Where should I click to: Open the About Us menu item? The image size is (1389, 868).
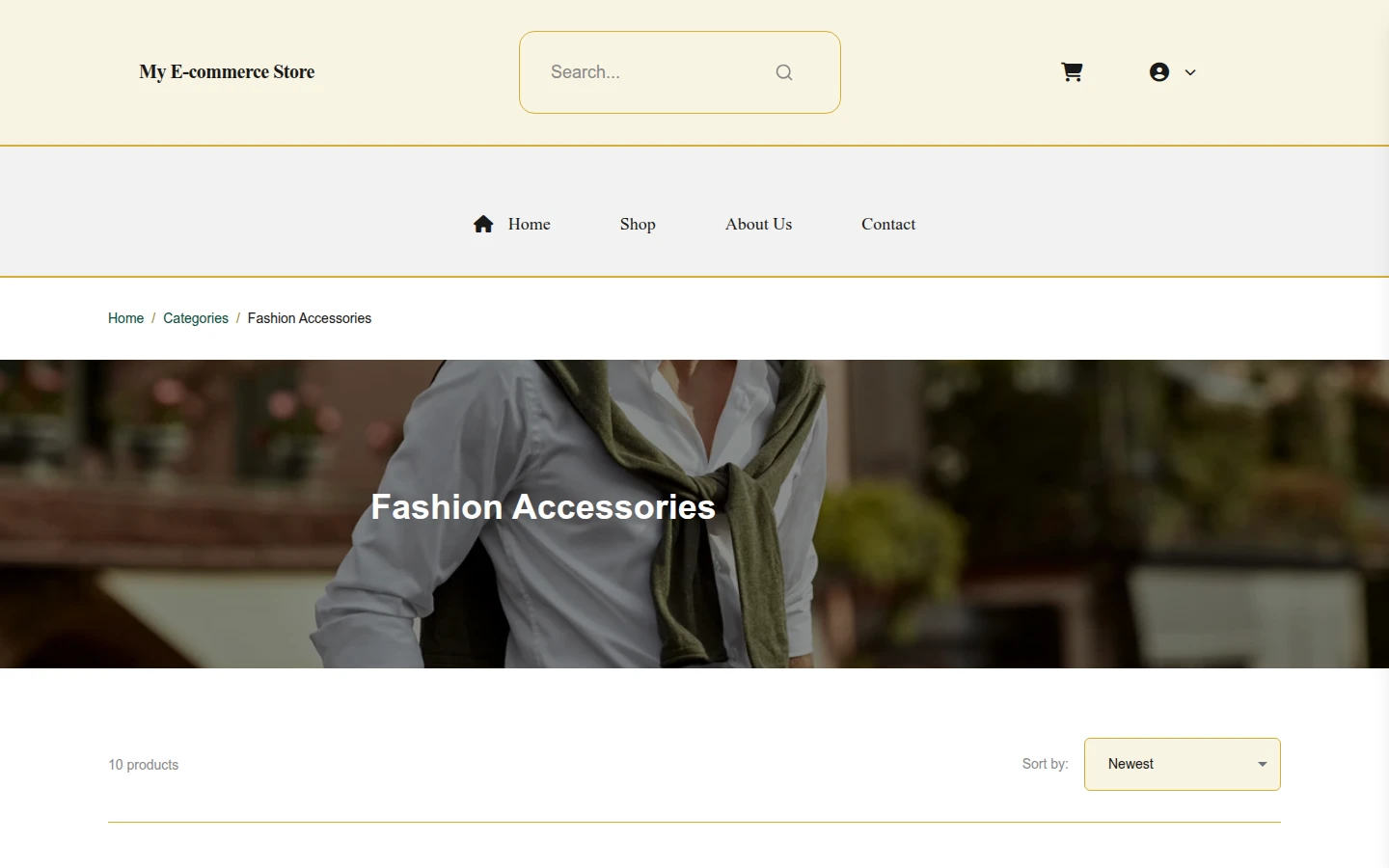click(x=758, y=224)
